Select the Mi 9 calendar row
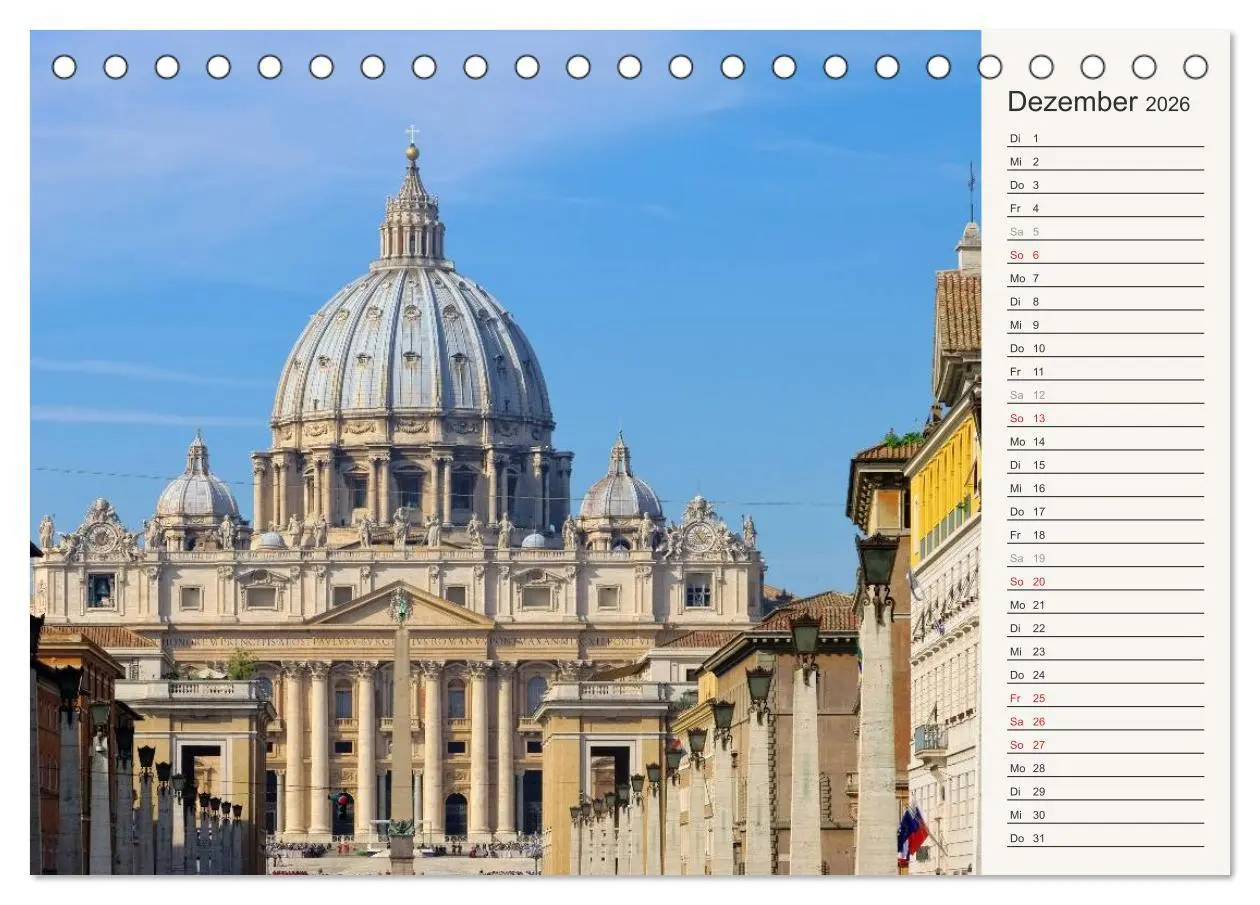 pos(1105,325)
